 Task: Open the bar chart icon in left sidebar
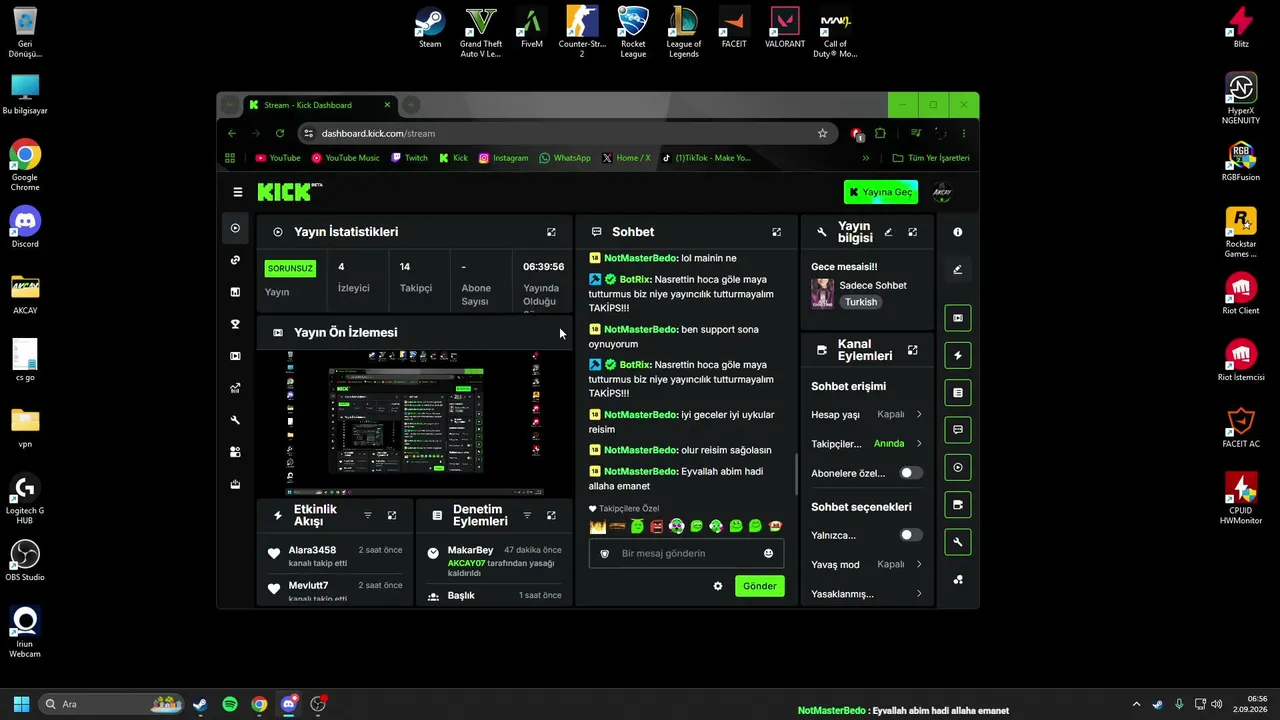tap(235, 292)
